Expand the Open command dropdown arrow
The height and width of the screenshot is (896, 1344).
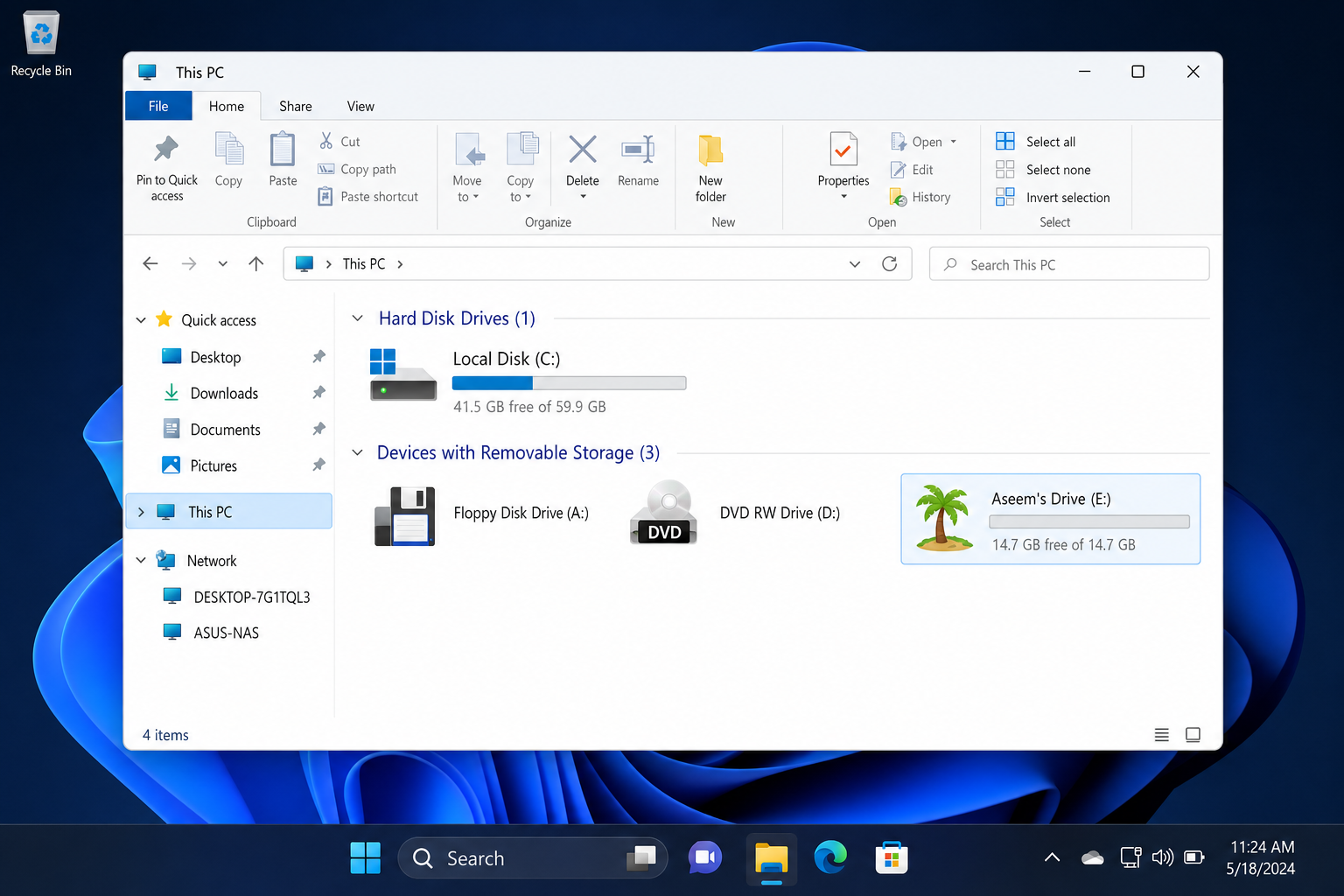click(x=954, y=142)
